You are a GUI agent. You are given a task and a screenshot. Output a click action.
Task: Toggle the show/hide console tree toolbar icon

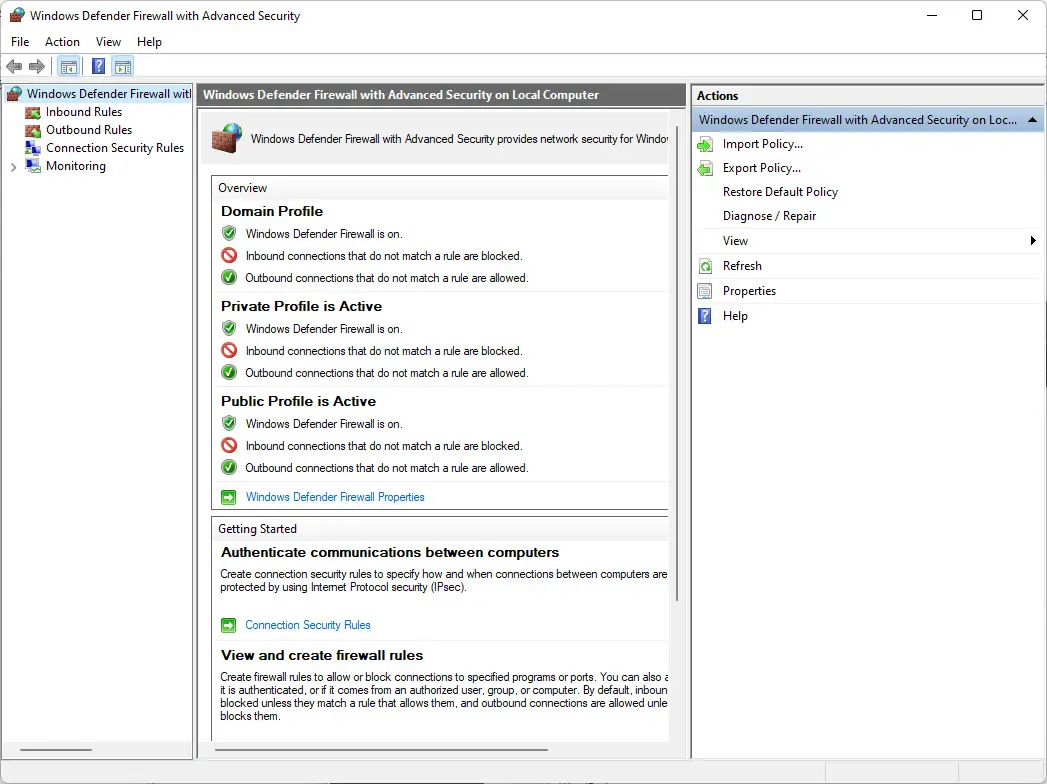click(x=69, y=66)
